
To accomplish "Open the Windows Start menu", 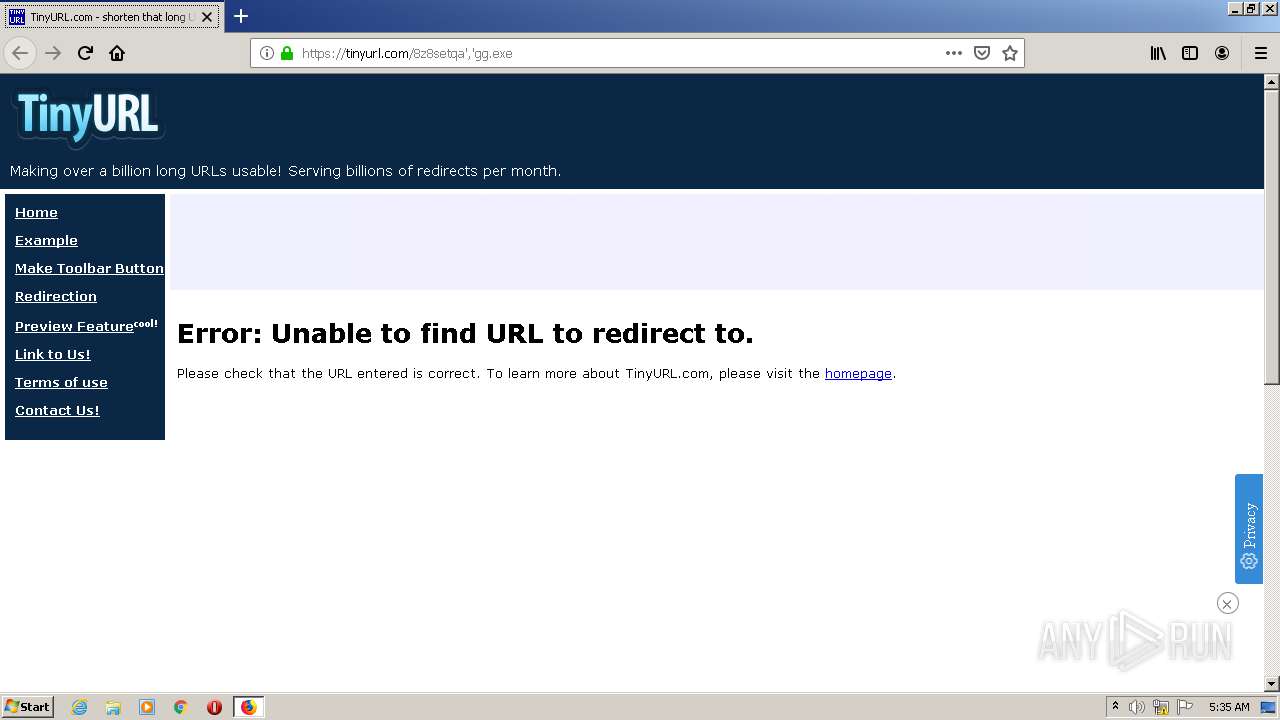I will pyautogui.click(x=28, y=707).
